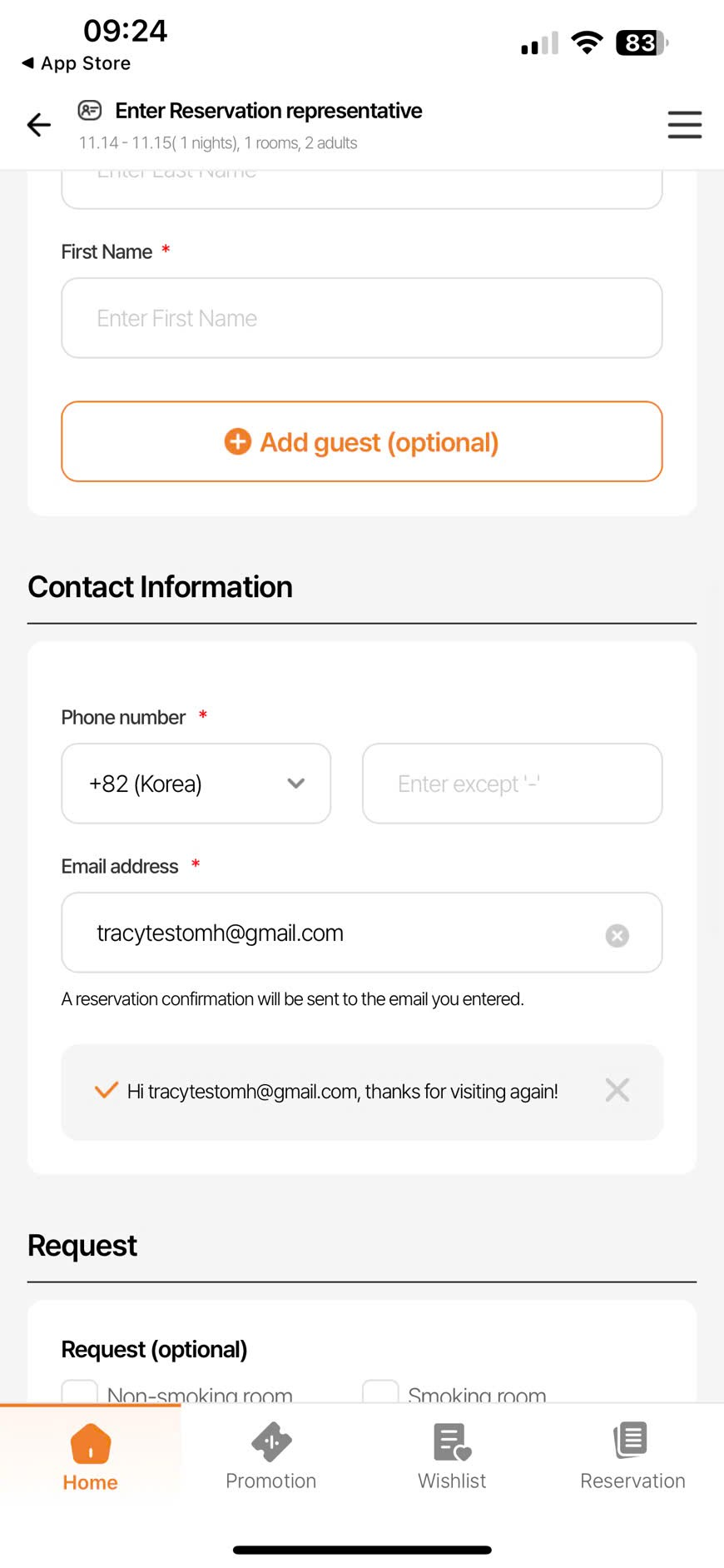Image resolution: width=724 pixels, height=1568 pixels.
Task: Tap the Home house icon
Action: (x=91, y=1443)
